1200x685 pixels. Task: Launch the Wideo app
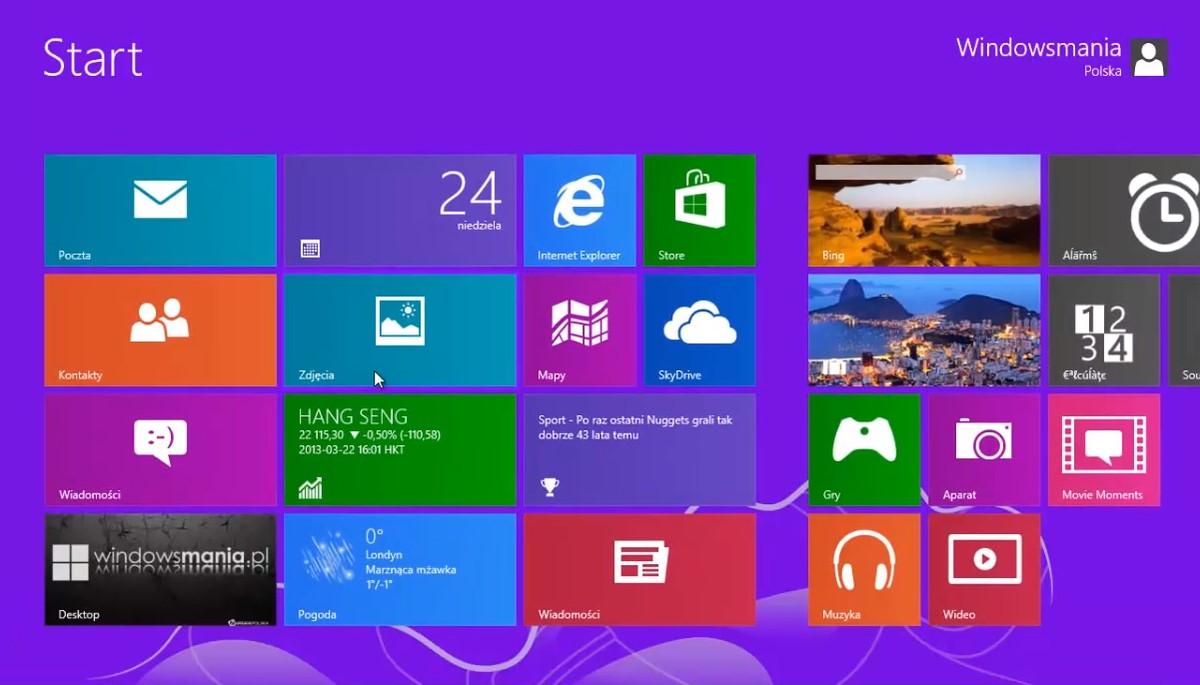tap(985, 570)
